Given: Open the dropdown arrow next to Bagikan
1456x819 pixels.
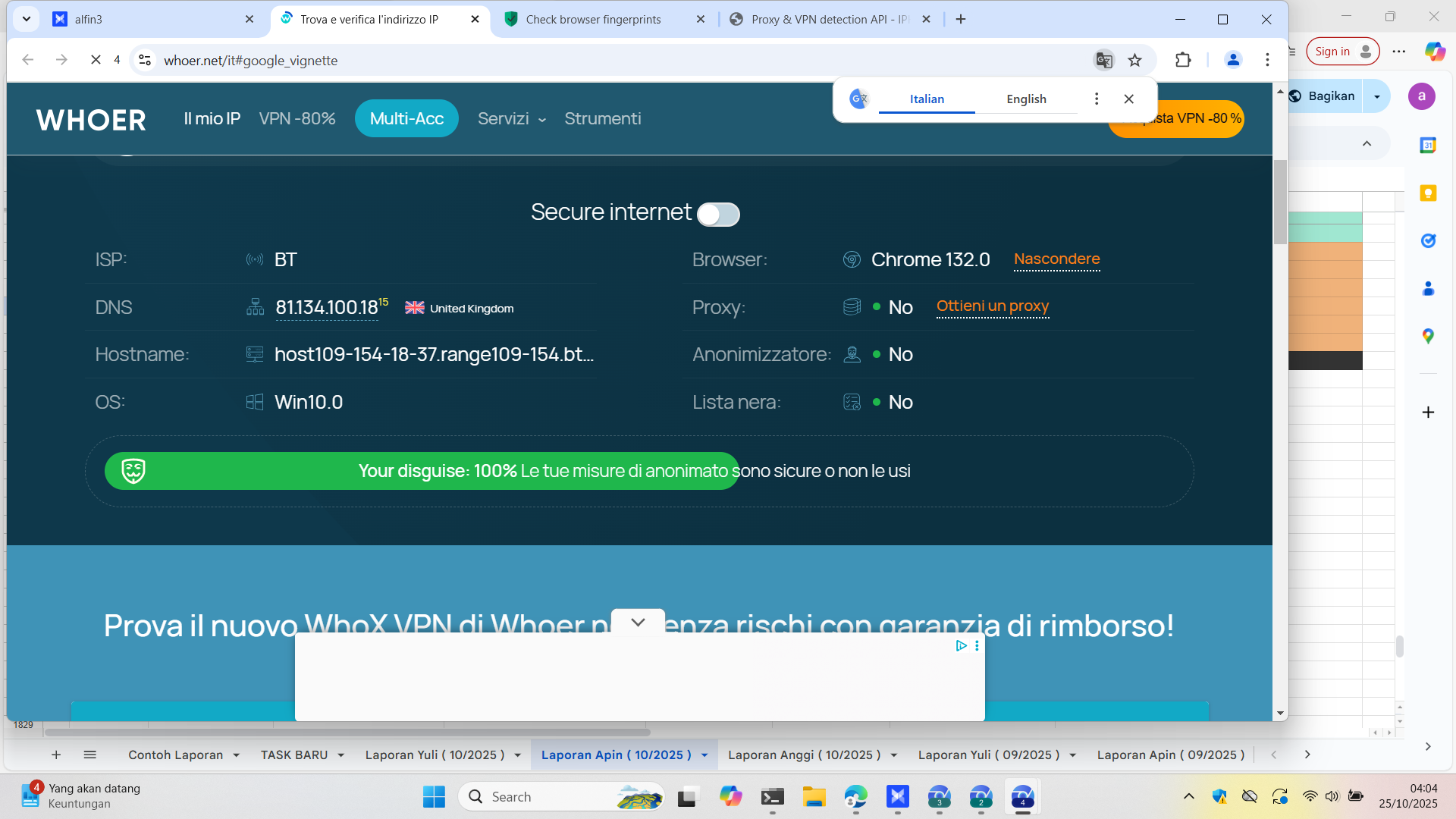Looking at the screenshot, I should pos(1377,96).
